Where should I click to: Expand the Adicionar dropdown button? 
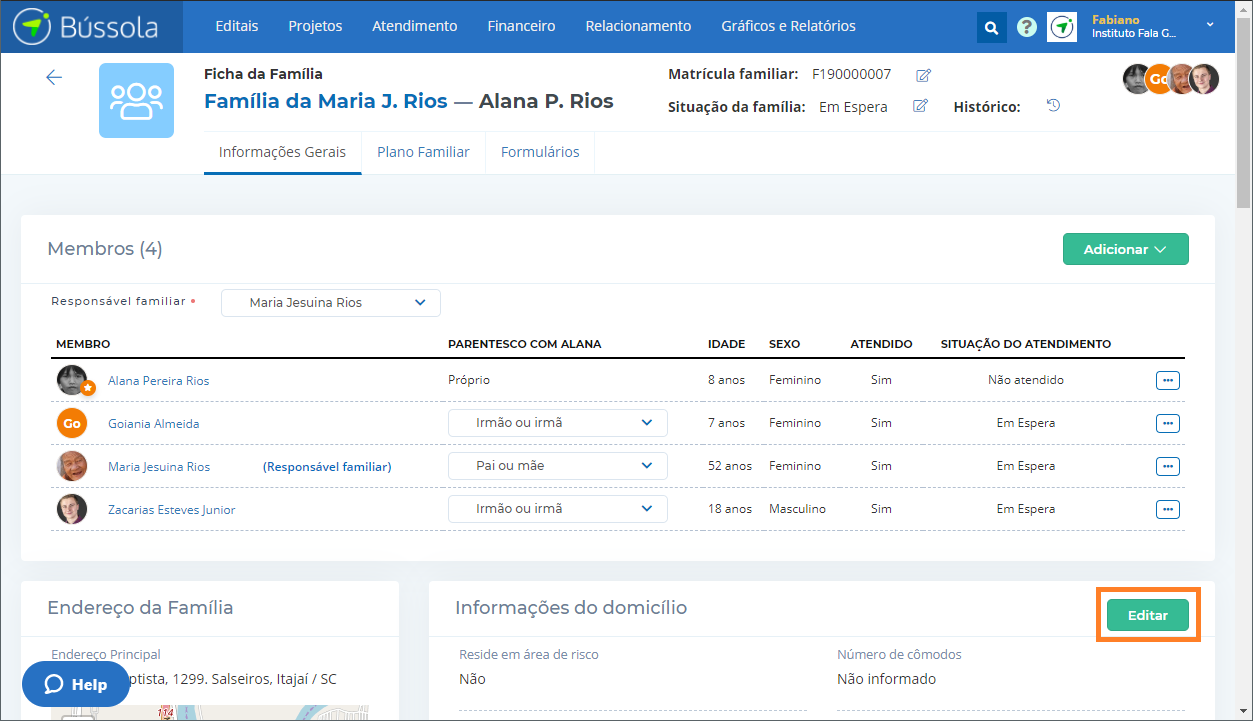click(x=1125, y=250)
